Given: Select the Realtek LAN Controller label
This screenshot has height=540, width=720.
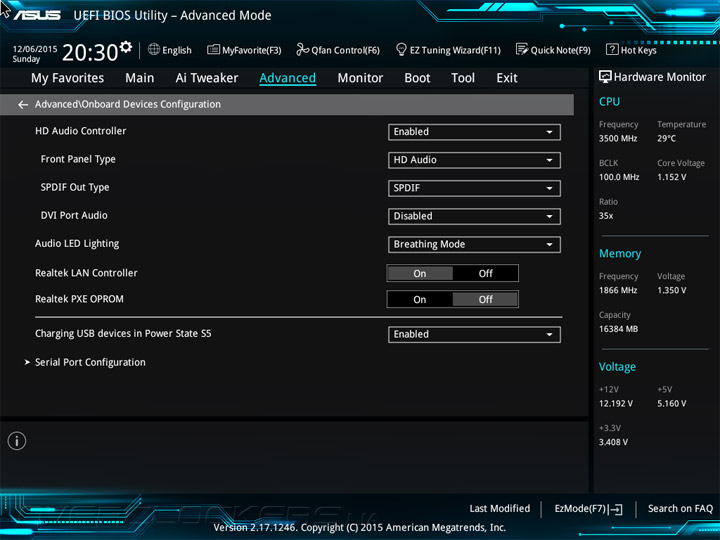Looking at the screenshot, I should tap(86, 273).
